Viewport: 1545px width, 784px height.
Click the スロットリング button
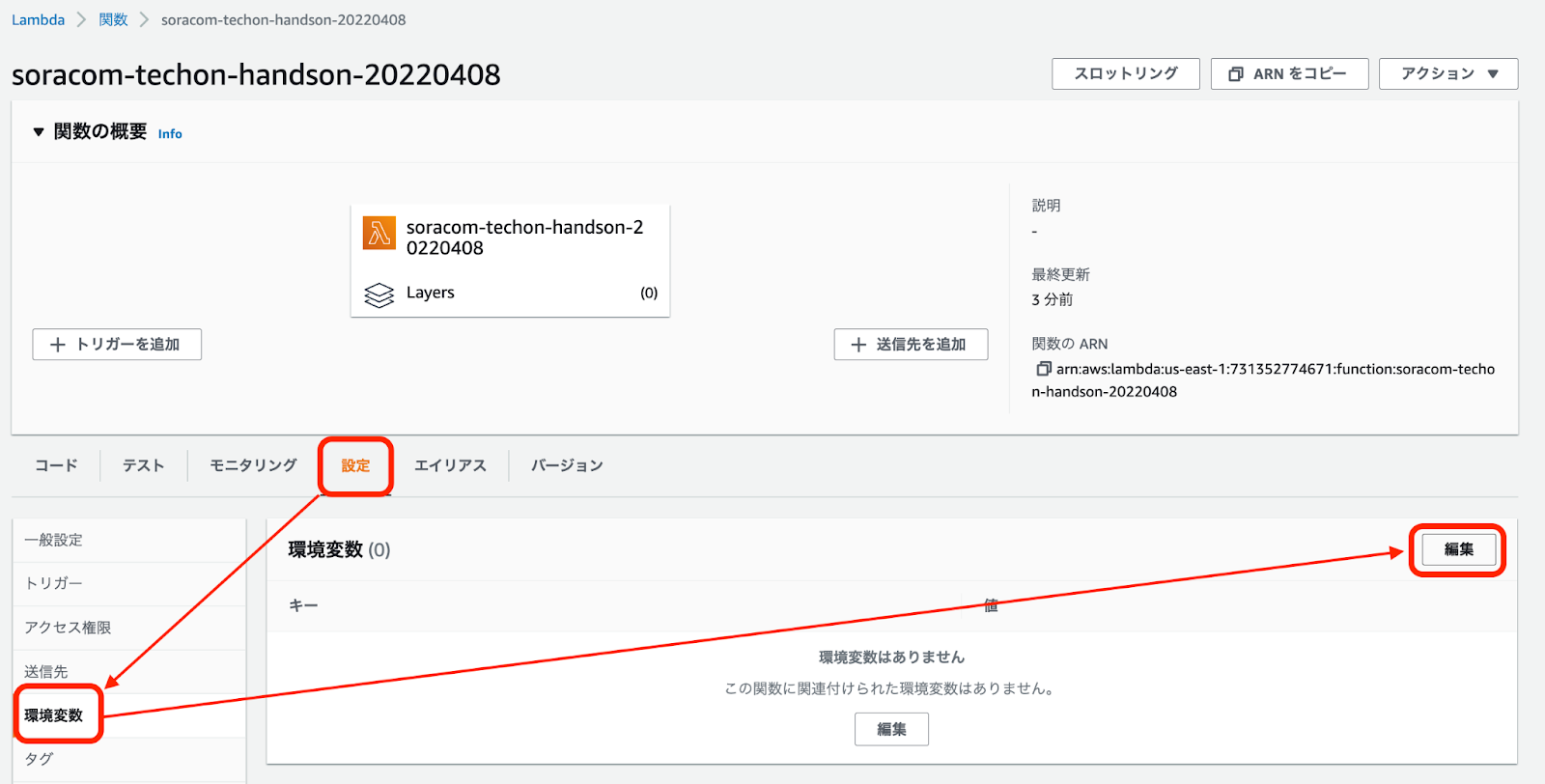[1126, 73]
